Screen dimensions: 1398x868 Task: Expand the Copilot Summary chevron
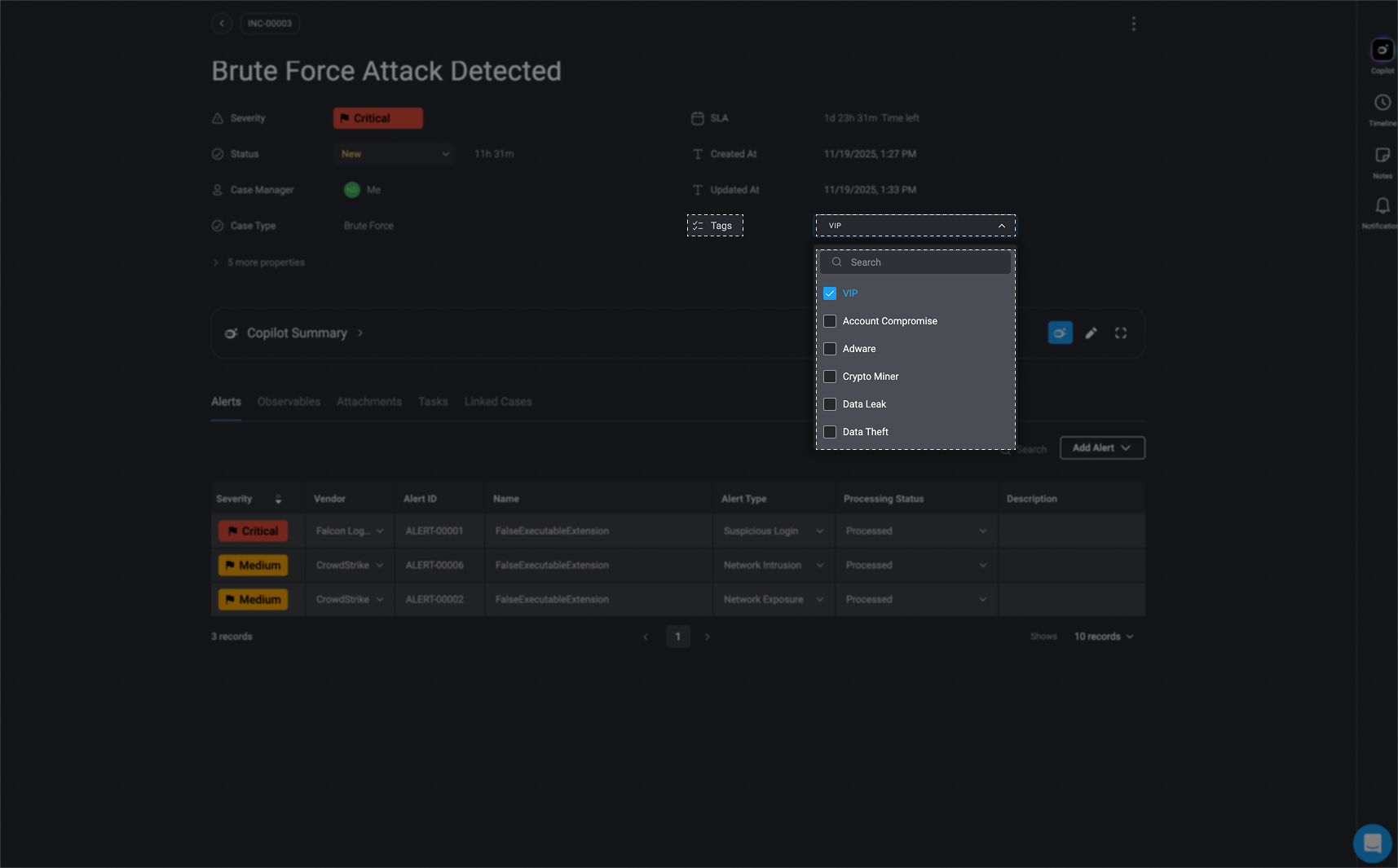(x=360, y=333)
